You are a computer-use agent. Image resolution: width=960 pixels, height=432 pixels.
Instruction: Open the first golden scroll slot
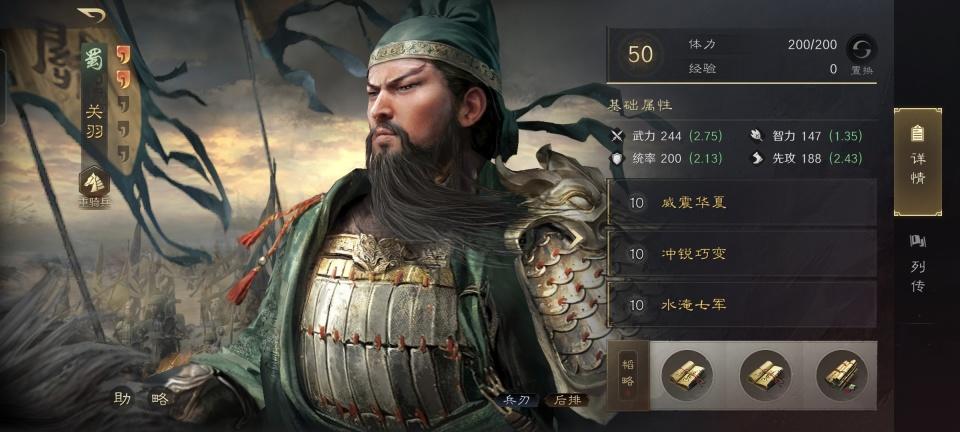coord(687,375)
